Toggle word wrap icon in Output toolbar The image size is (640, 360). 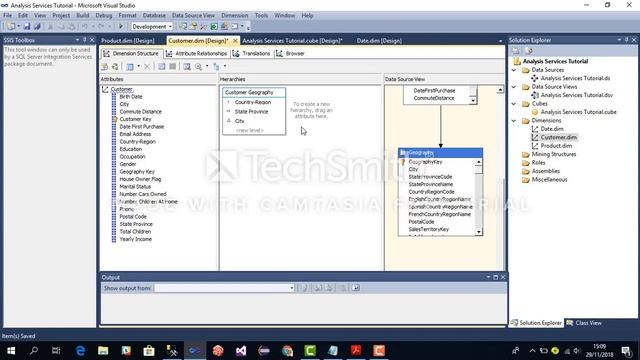[x=356, y=288]
